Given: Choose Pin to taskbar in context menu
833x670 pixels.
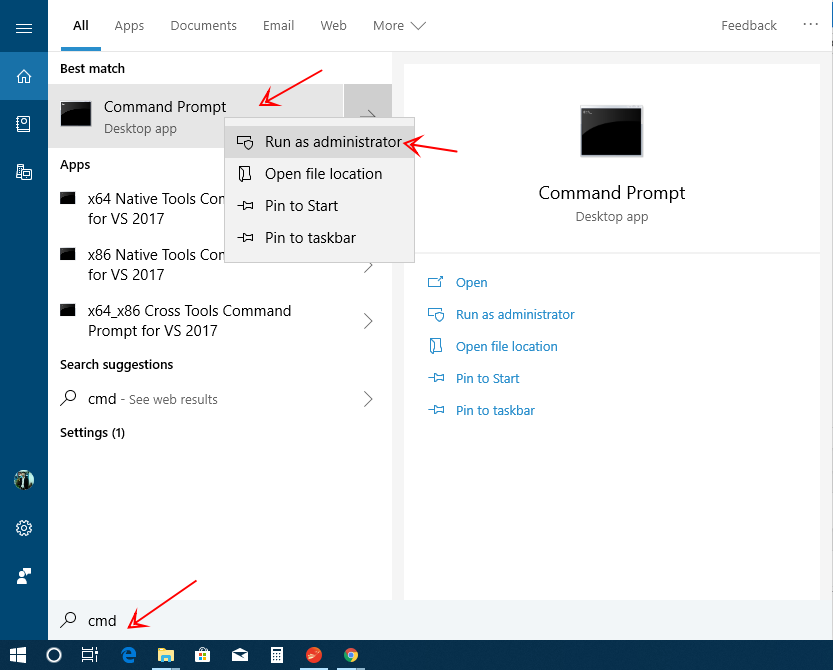Looking at the screenshot, I should coord(319,238).
